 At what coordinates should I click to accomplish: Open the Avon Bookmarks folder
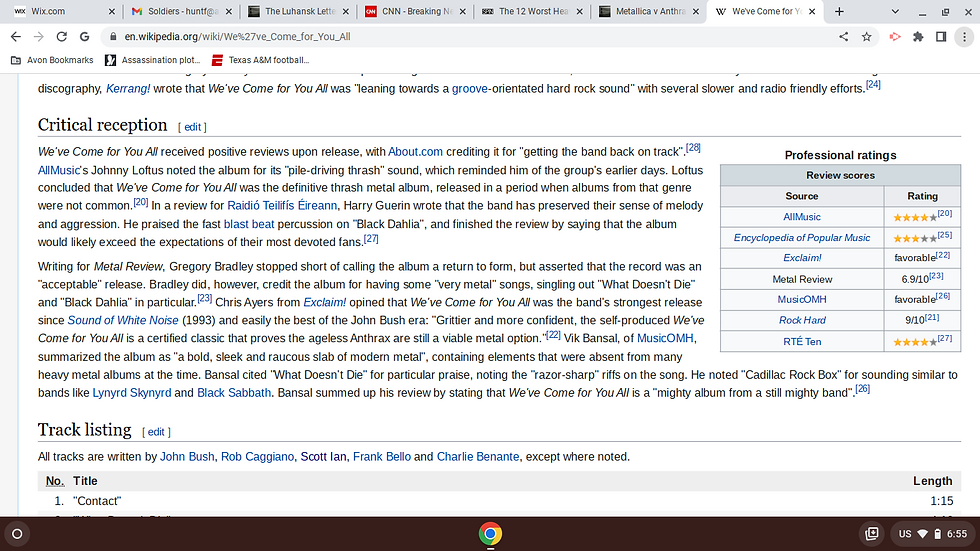(52, 60)
